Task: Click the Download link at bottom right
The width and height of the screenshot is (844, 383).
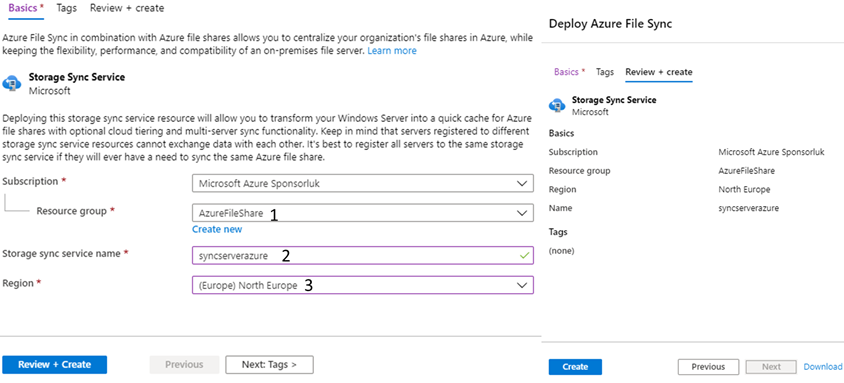Action: [822, 367]
